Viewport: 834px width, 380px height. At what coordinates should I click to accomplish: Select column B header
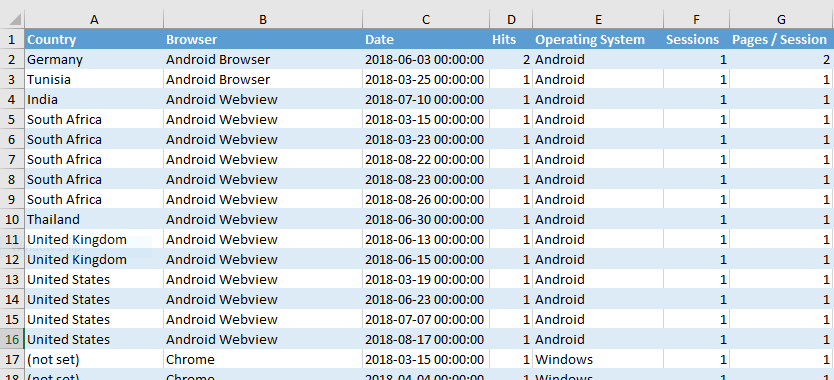click(263, 20)
